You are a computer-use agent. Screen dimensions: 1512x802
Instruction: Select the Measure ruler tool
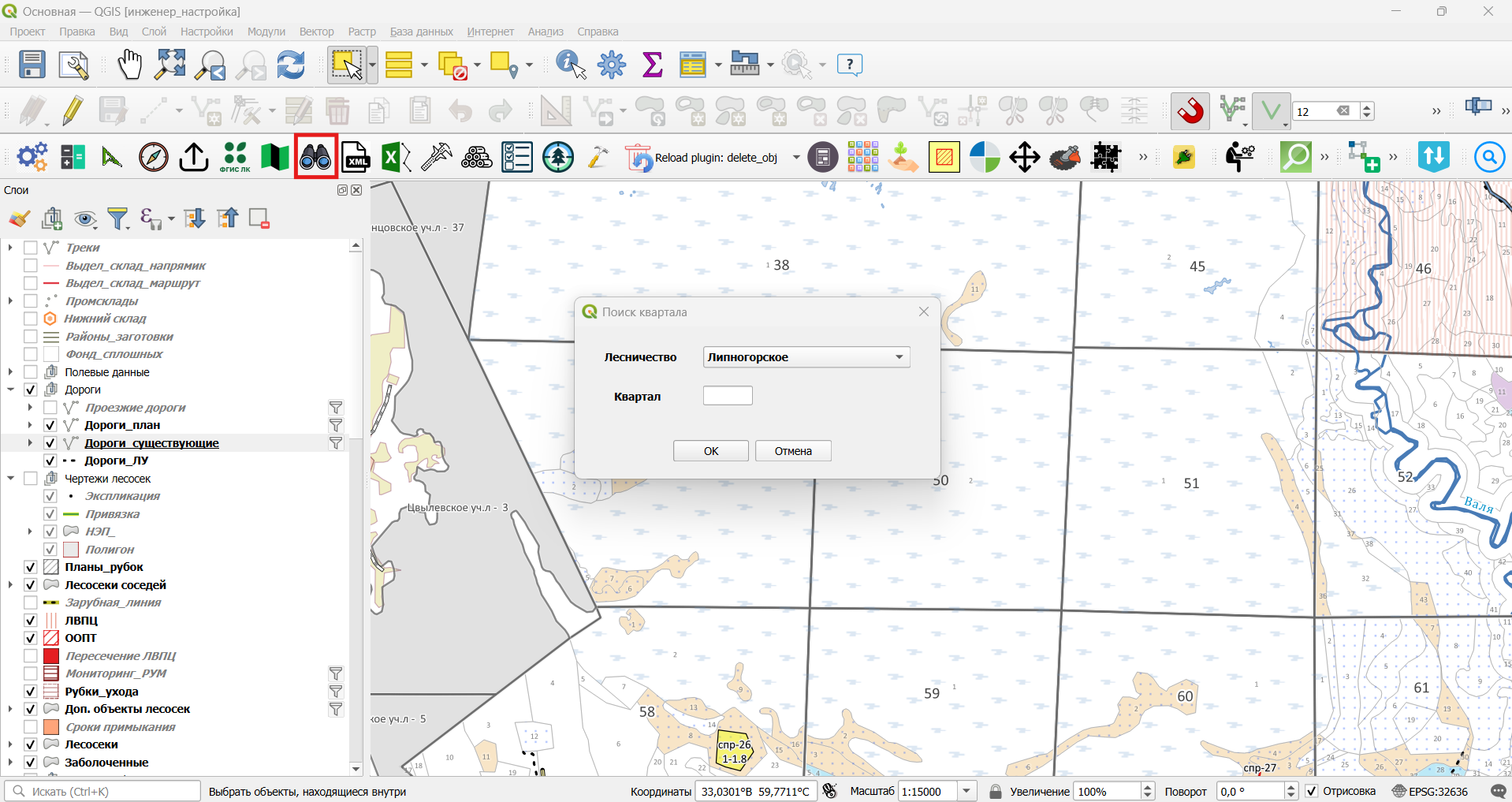(x=744, y=65)
